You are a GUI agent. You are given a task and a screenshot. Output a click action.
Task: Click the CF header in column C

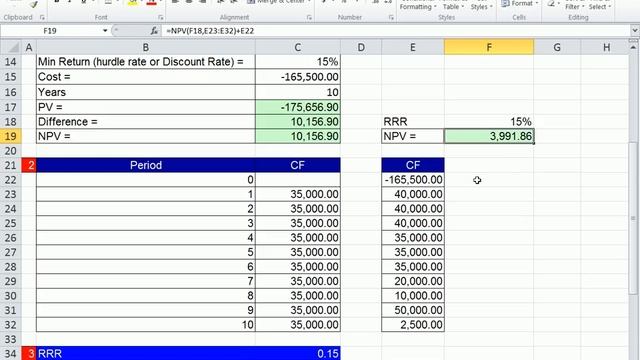click(x=298, y=165)
